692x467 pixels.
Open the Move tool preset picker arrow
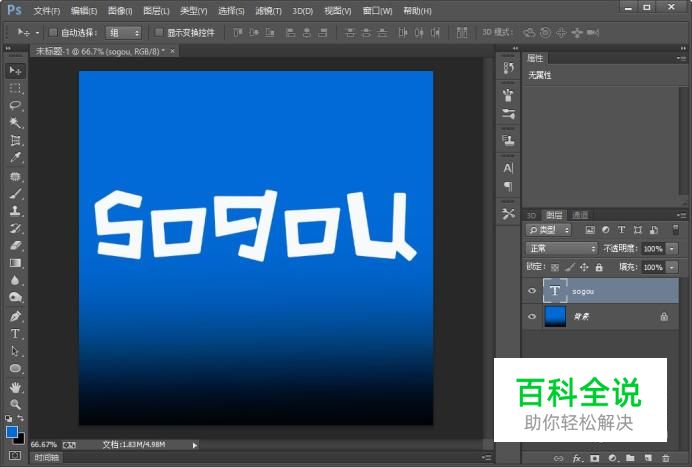(x=38, y=33)
